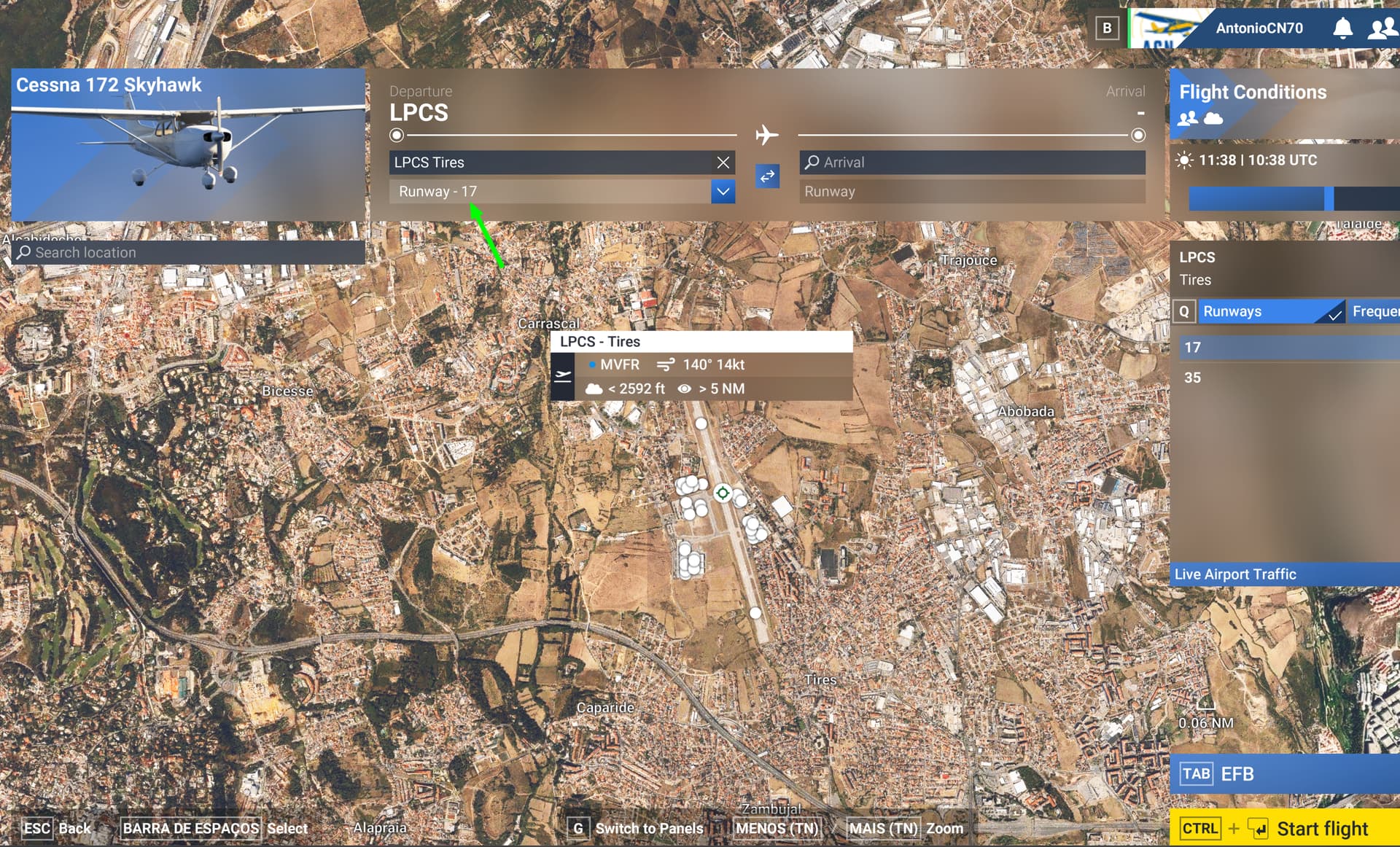1400x847 pixels.
Task: Click the Abobada map label
Action: pyautogui.click(x=1026, y=411)
